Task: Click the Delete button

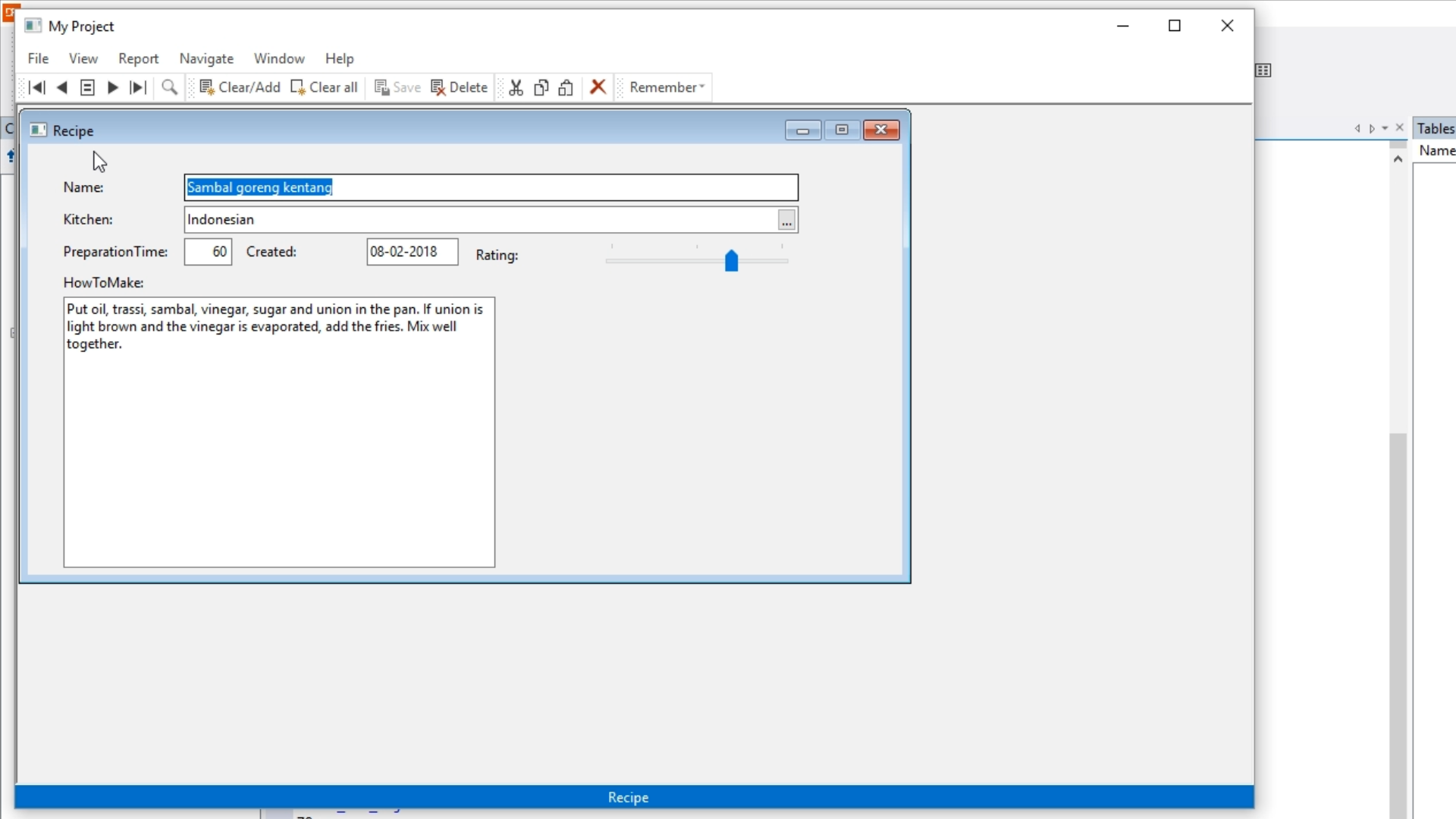Action: (x=460, y=87)
